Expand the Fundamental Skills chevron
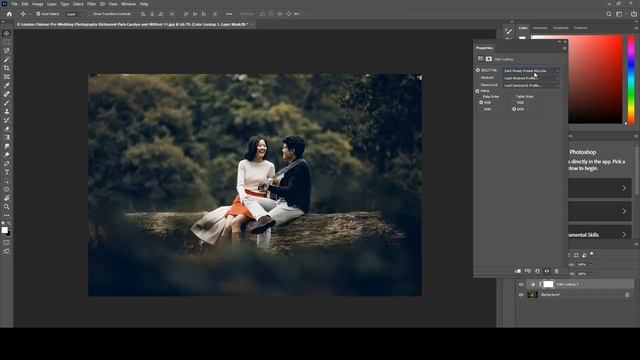This screenshot has width=640, height=360. (x=624, y=235)
